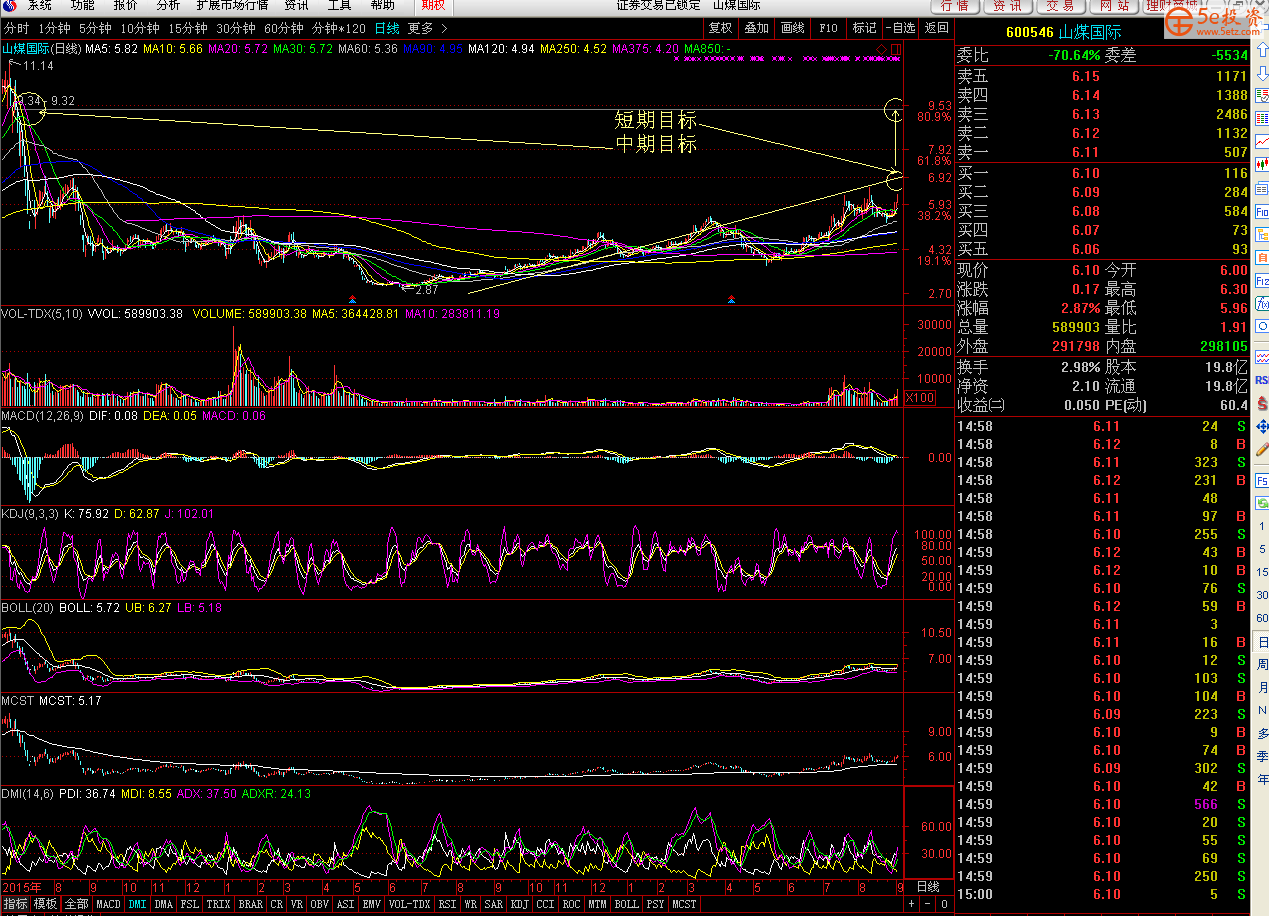Screen dimensions: 1269x916
Task: Open the 功能 menu
Action: tap(83, 5)
